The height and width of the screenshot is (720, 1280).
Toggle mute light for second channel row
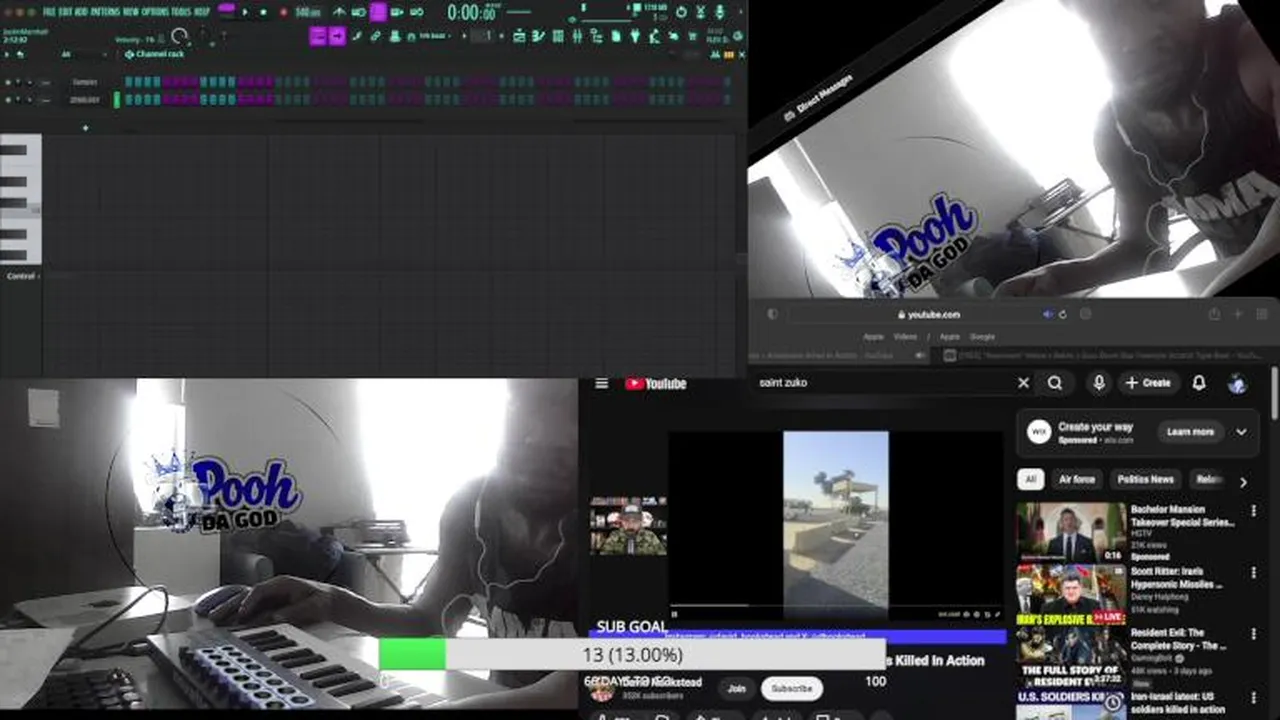click(x=8, y=99)
